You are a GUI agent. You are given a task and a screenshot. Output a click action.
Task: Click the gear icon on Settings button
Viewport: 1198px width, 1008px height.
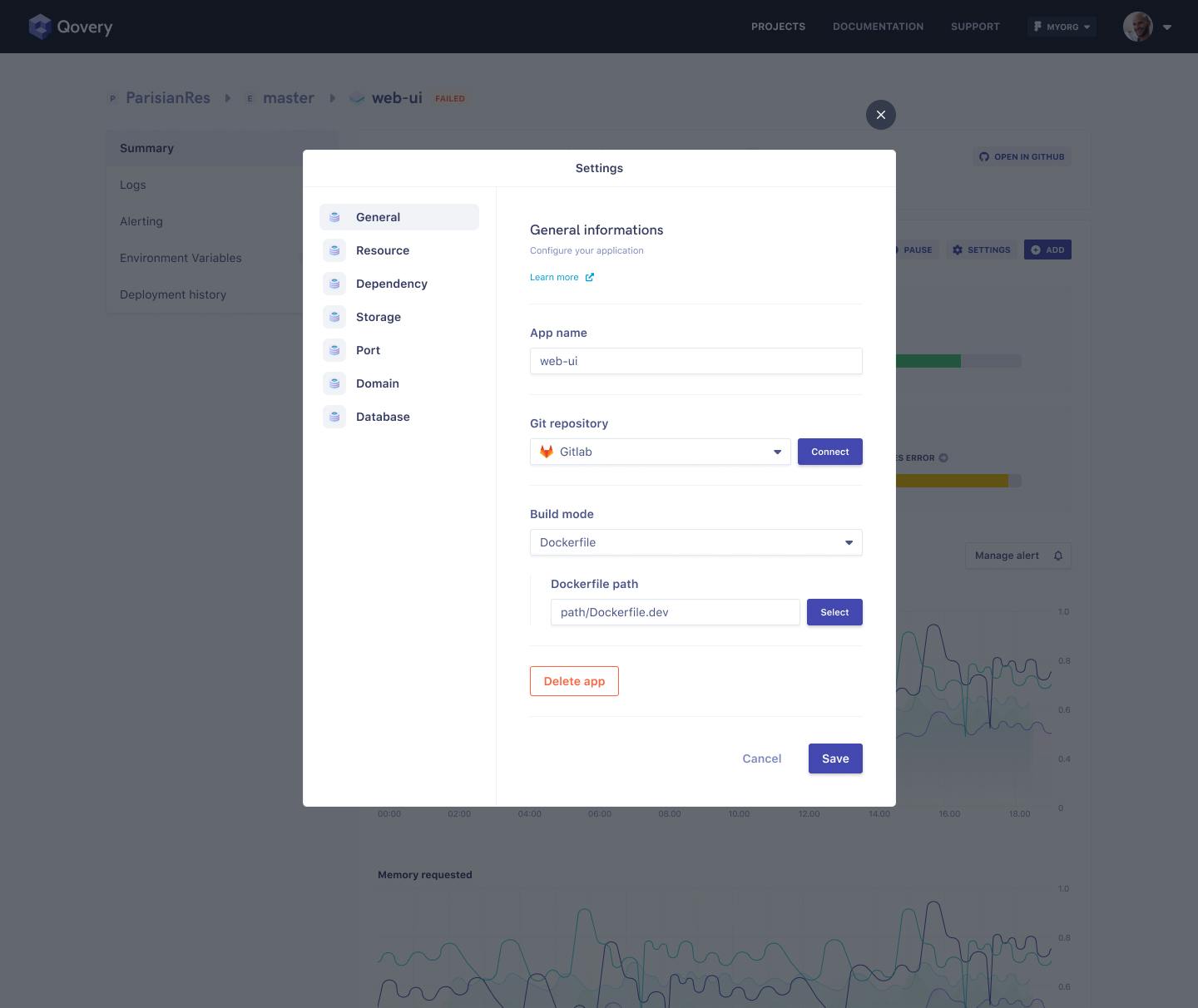958,250
